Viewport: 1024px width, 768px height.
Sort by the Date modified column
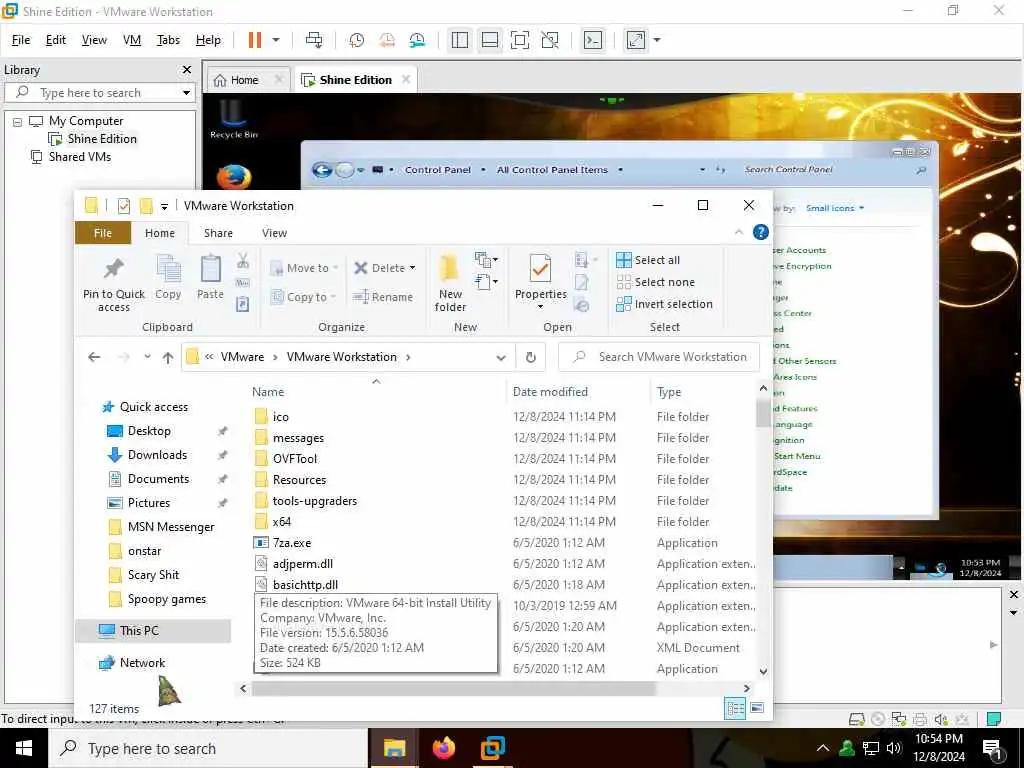pyautogui.click(x=550, y=392)
